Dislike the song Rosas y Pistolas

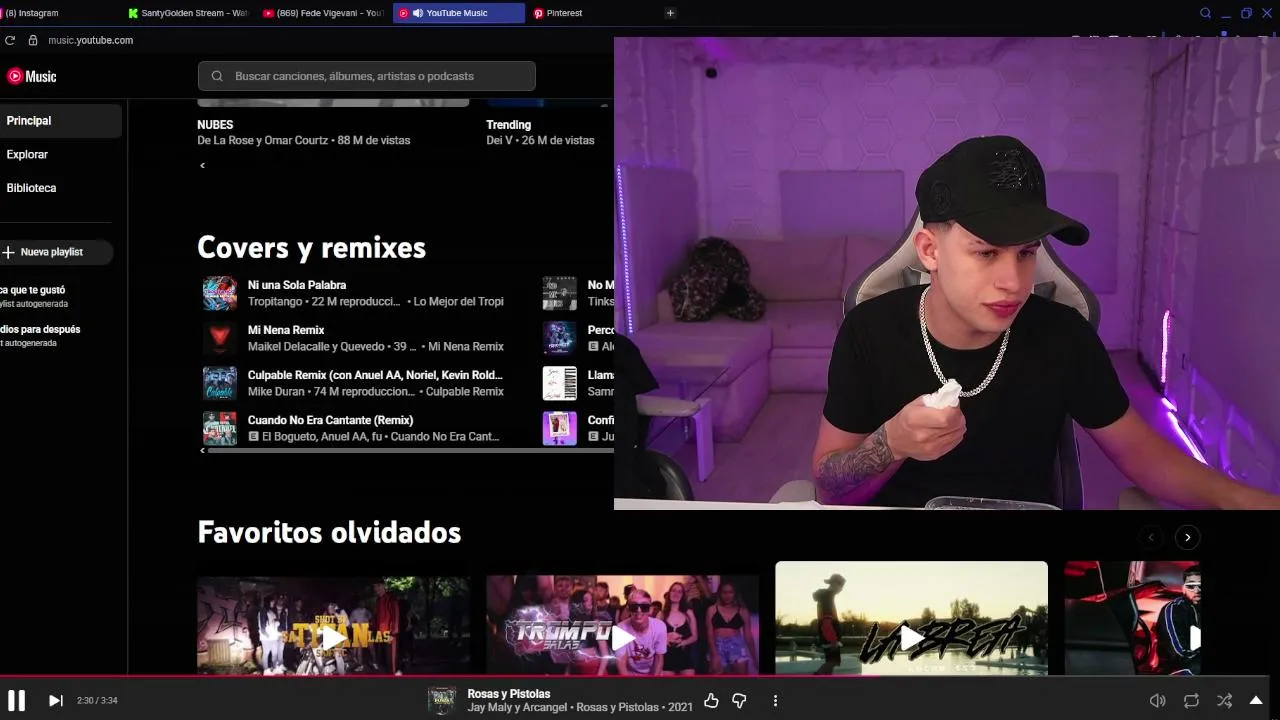(x=739, y=701)
